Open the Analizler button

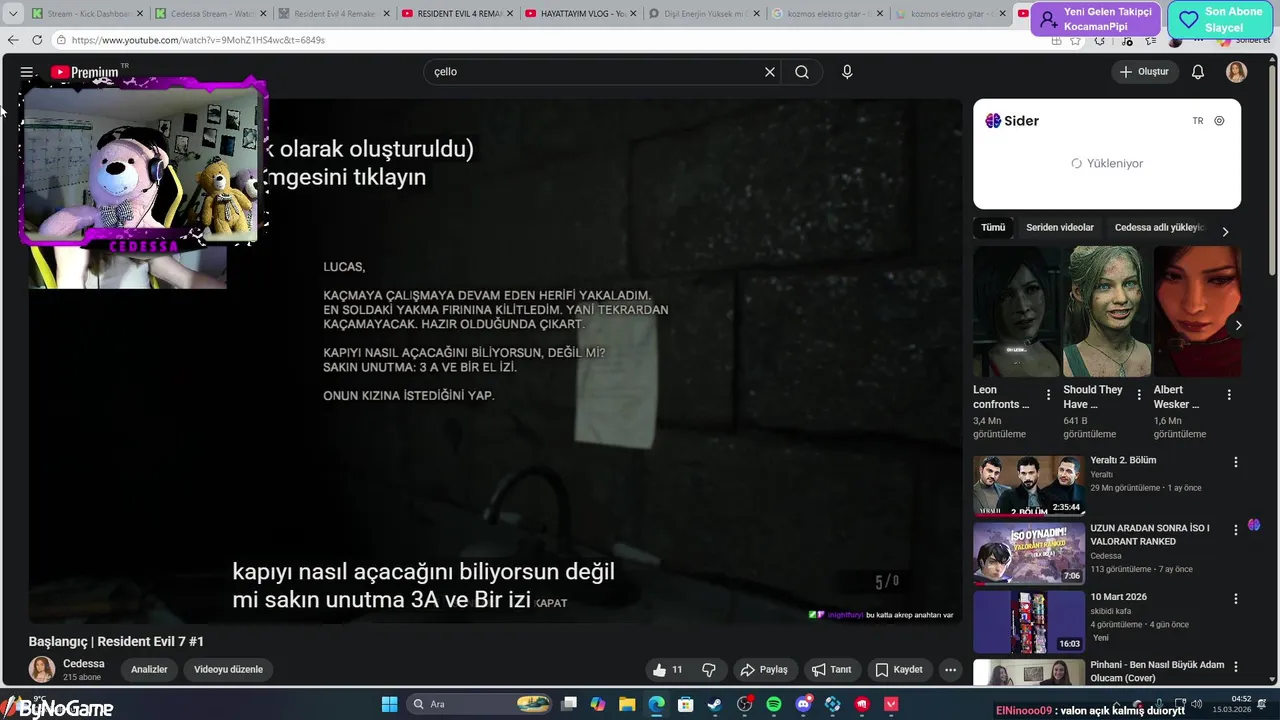tap(149, 670)
